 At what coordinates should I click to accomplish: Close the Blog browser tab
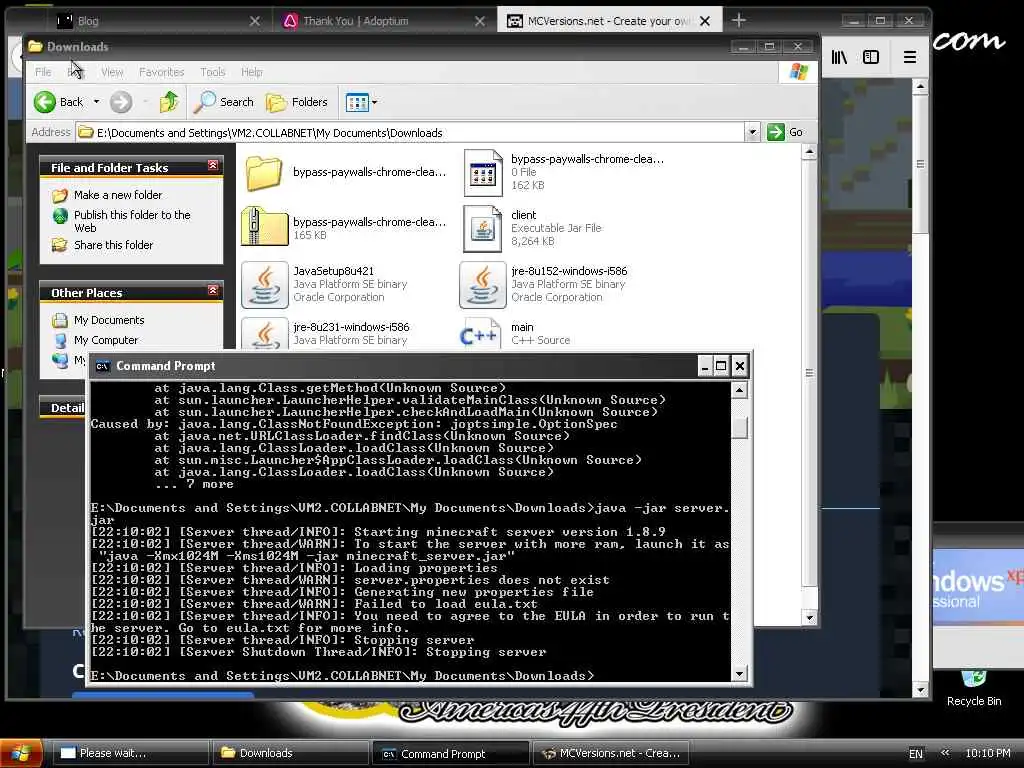pos(255,22)
